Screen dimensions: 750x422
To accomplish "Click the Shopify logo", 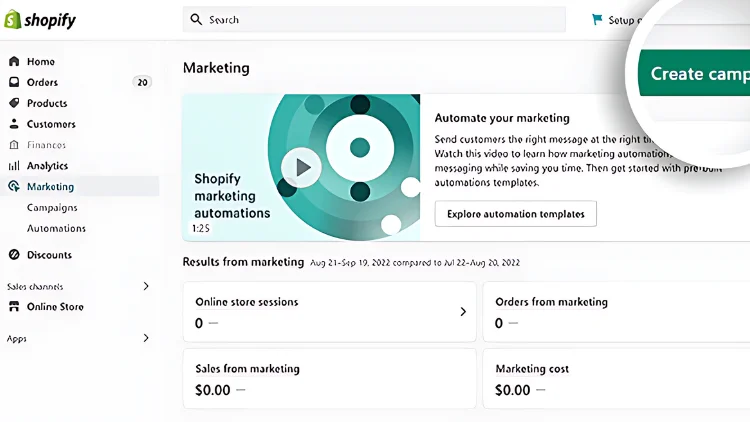I will tap(40, 20).
